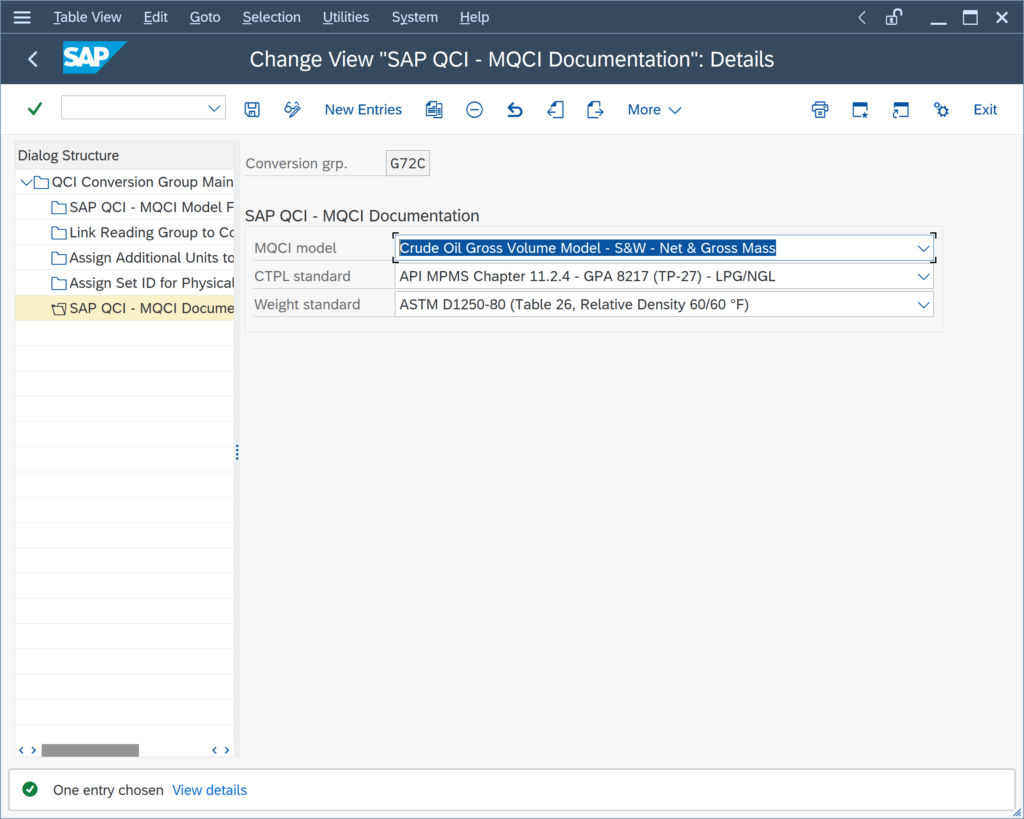Open the Utilities menu
Screen dimensions: 1024x819
click(x=346, y=18)
